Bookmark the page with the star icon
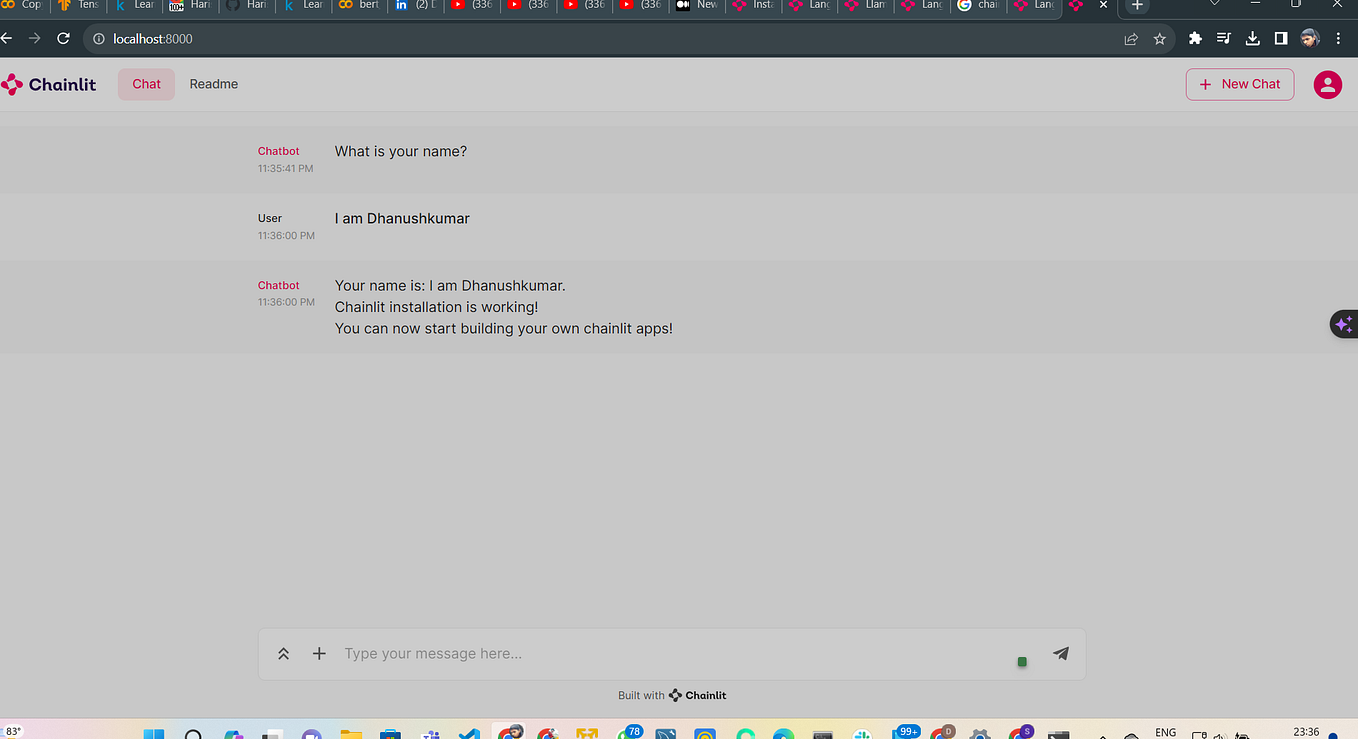This screenshot has width=1358, height=739. [x=1159, y=38]
